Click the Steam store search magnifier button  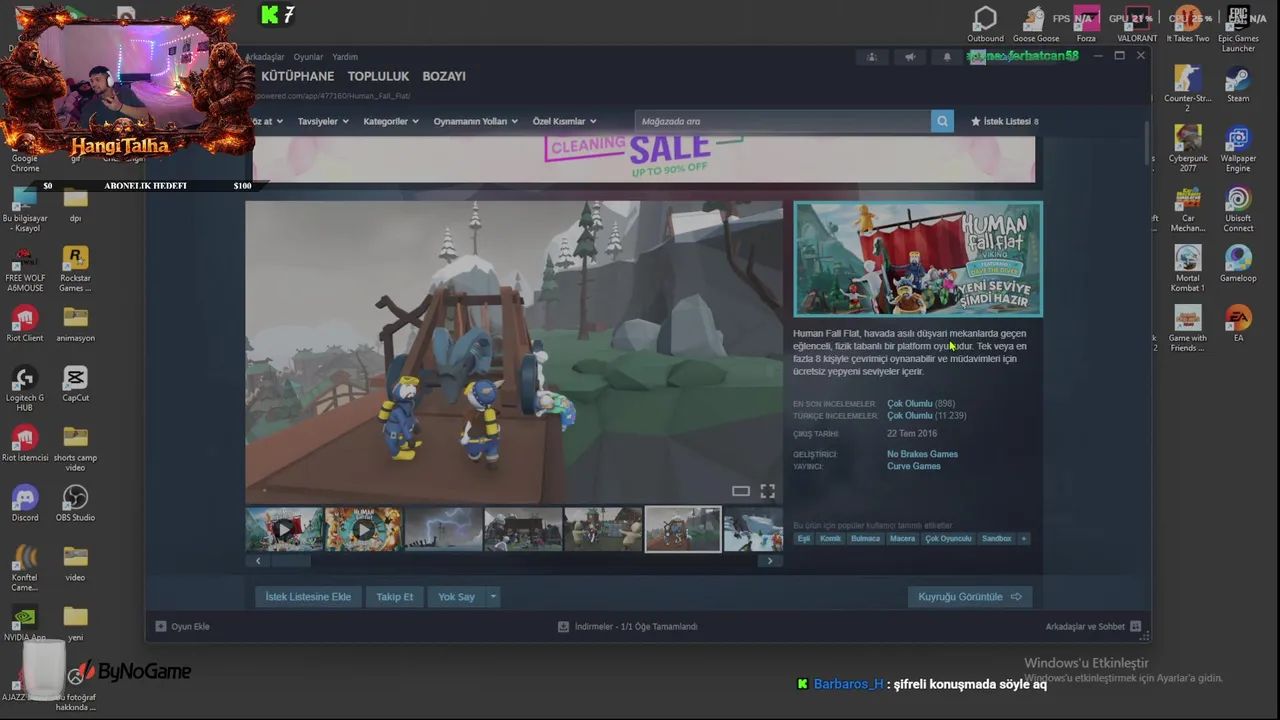click(942, 121)
